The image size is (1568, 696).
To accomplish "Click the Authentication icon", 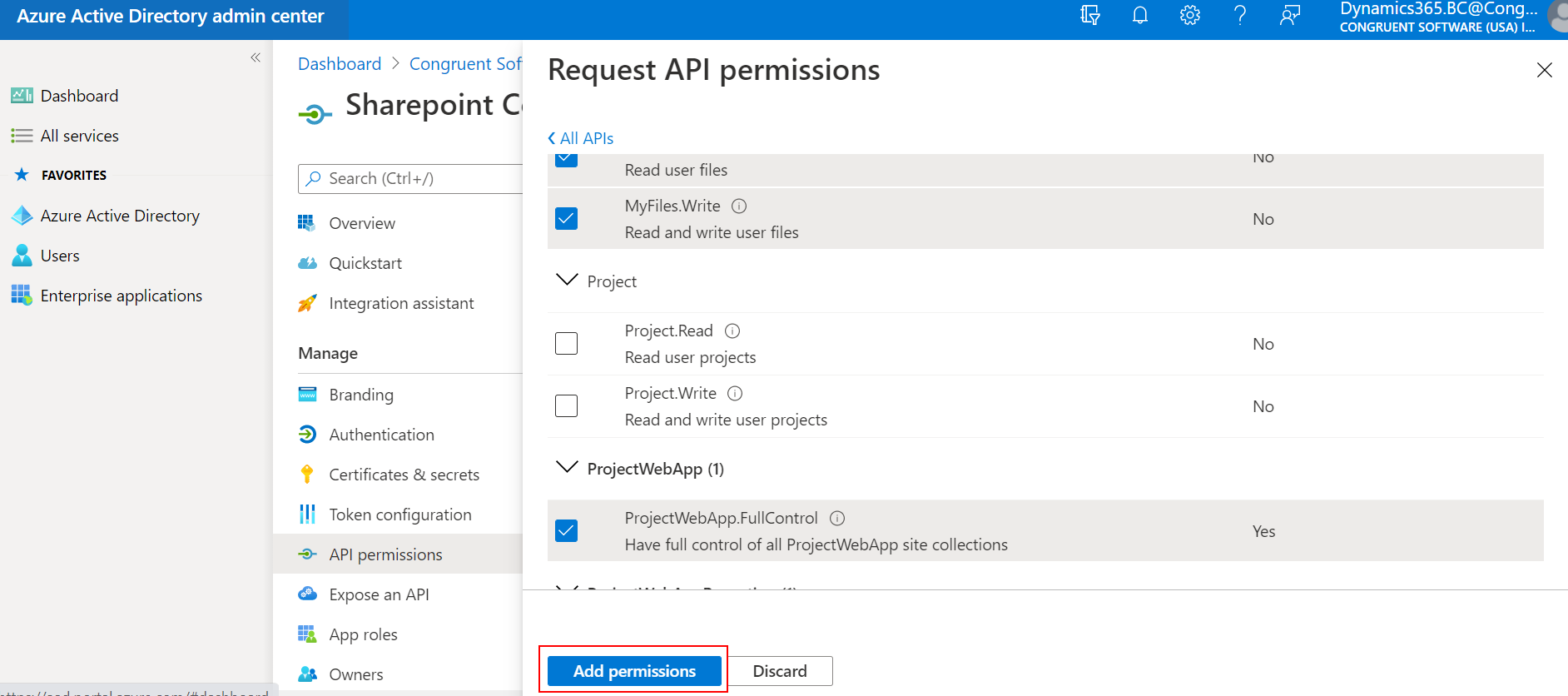I will click(x=307, y=435).
